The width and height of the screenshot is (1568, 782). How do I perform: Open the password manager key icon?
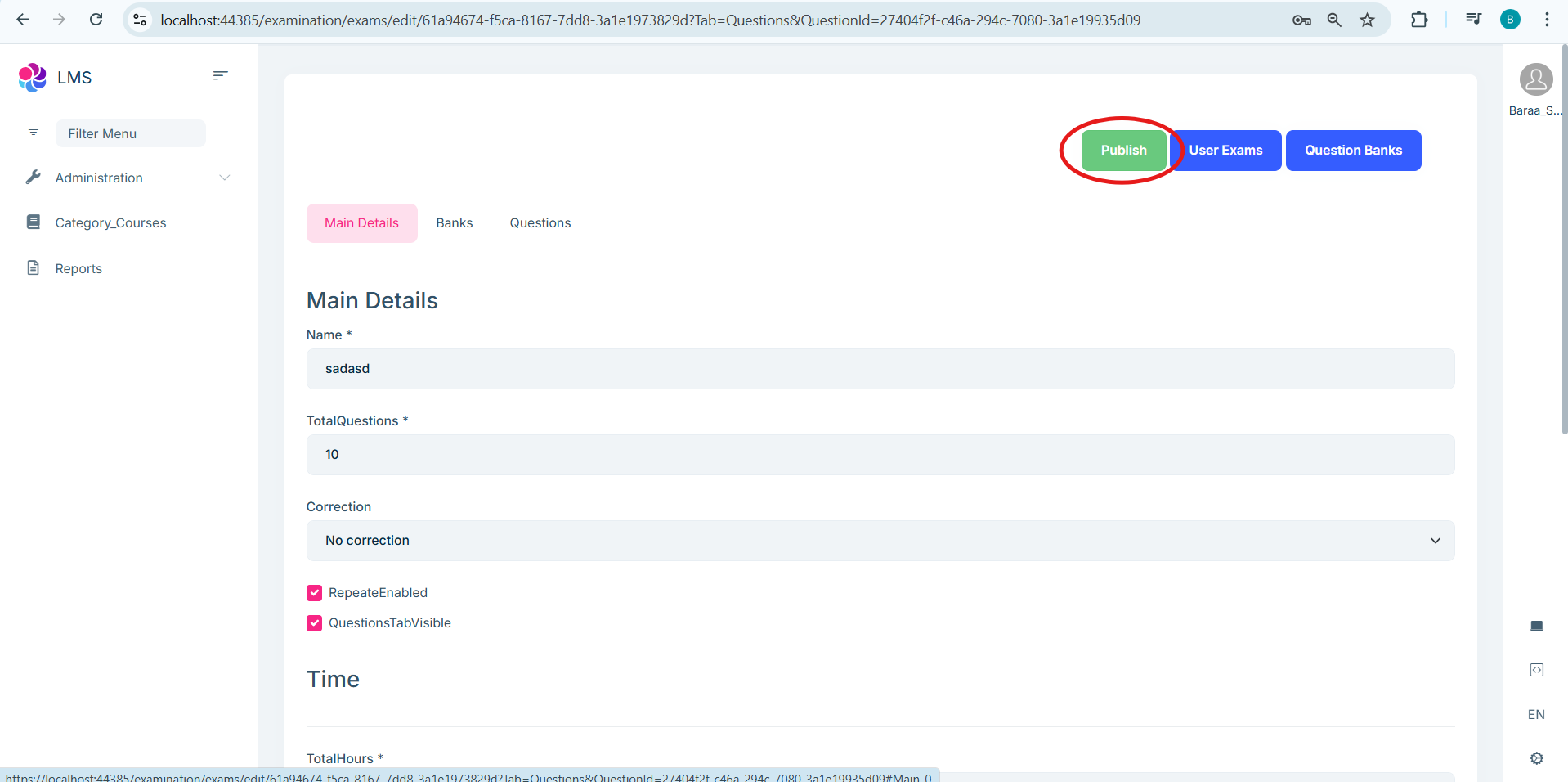1301,20
